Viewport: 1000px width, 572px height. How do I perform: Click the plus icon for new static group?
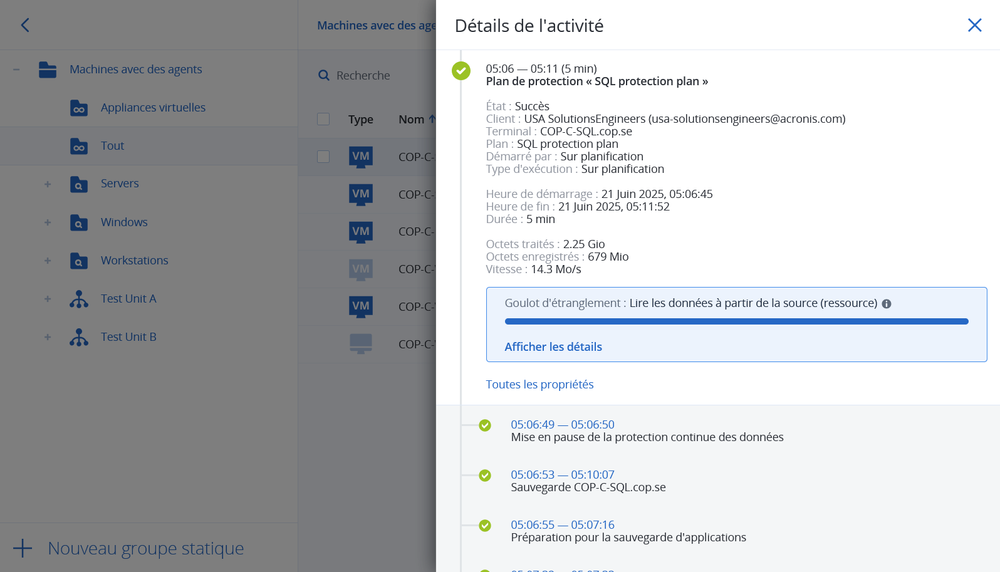22,548
